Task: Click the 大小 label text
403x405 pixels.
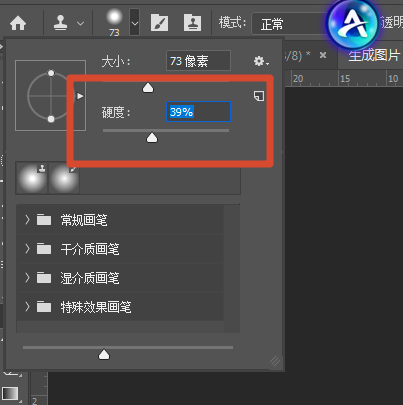Action: pos(116,62)
